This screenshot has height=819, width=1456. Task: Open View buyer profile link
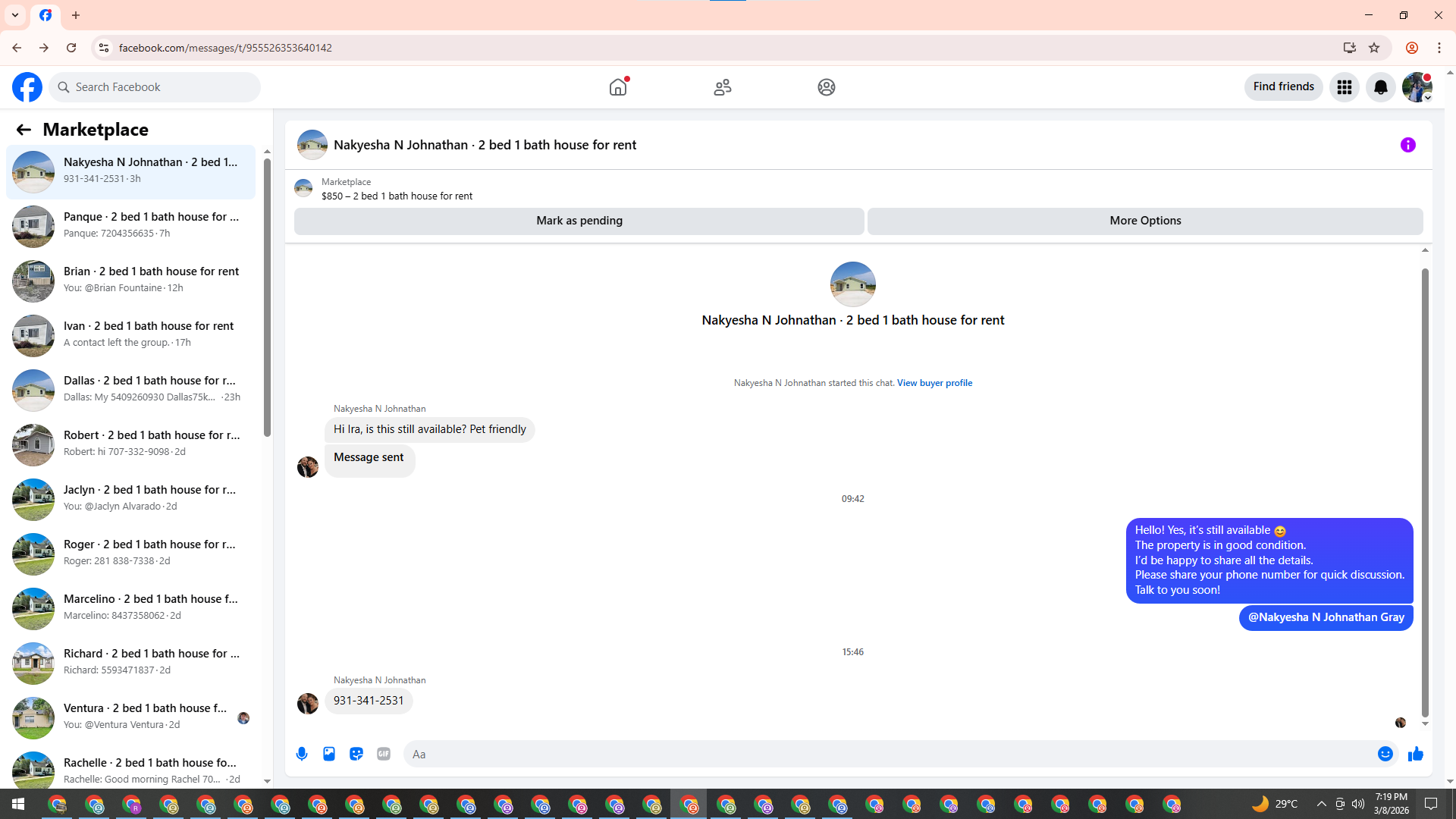[934, 383]
